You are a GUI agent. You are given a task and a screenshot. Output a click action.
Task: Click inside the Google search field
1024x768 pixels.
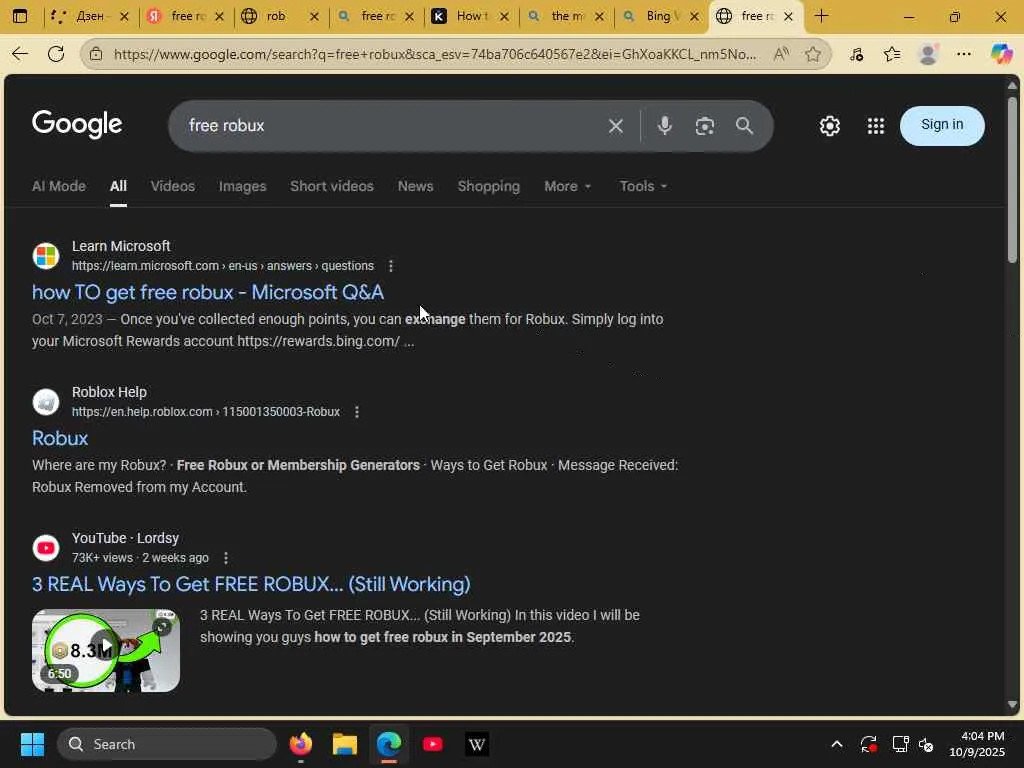tap(392, 126)
